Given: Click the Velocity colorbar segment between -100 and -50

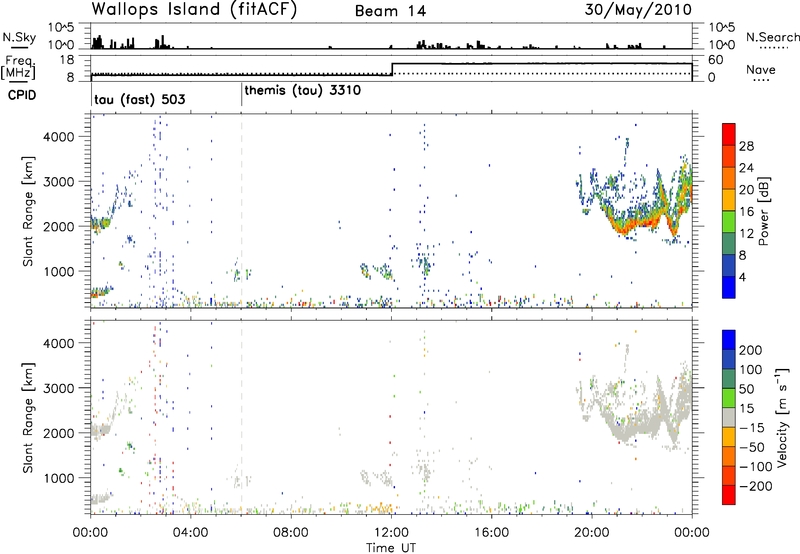Looking at the screenshot, I should click(x=729, y=456).
